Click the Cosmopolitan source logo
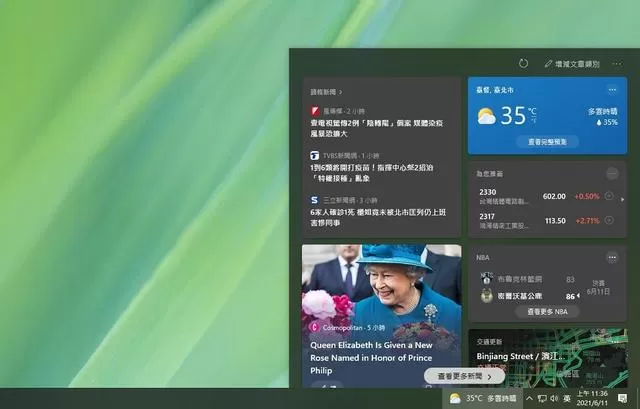The width and height of the screenshot is (640, 409). pos(314,327)
